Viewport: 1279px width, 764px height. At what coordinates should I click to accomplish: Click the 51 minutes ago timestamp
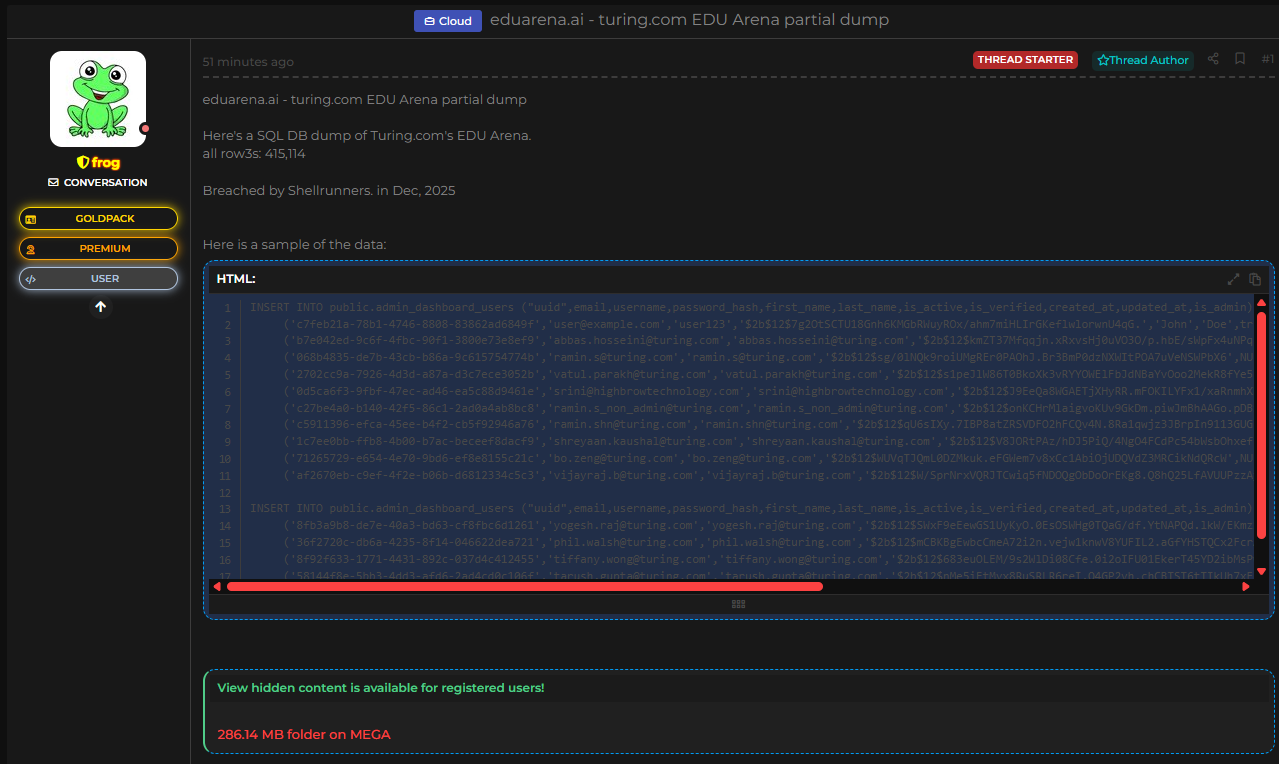248,62
